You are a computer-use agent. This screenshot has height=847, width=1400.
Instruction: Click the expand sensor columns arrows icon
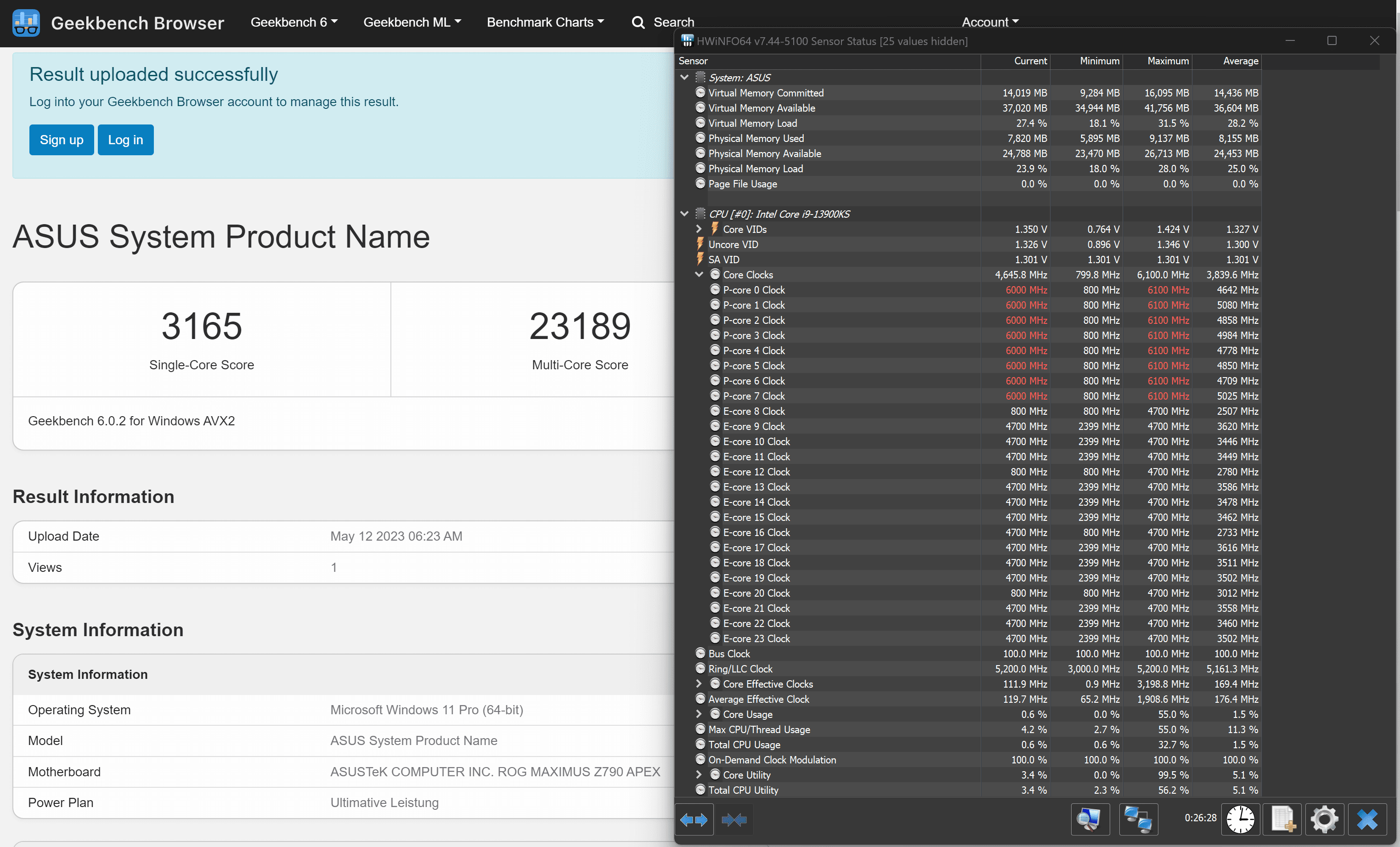point(694,819)
